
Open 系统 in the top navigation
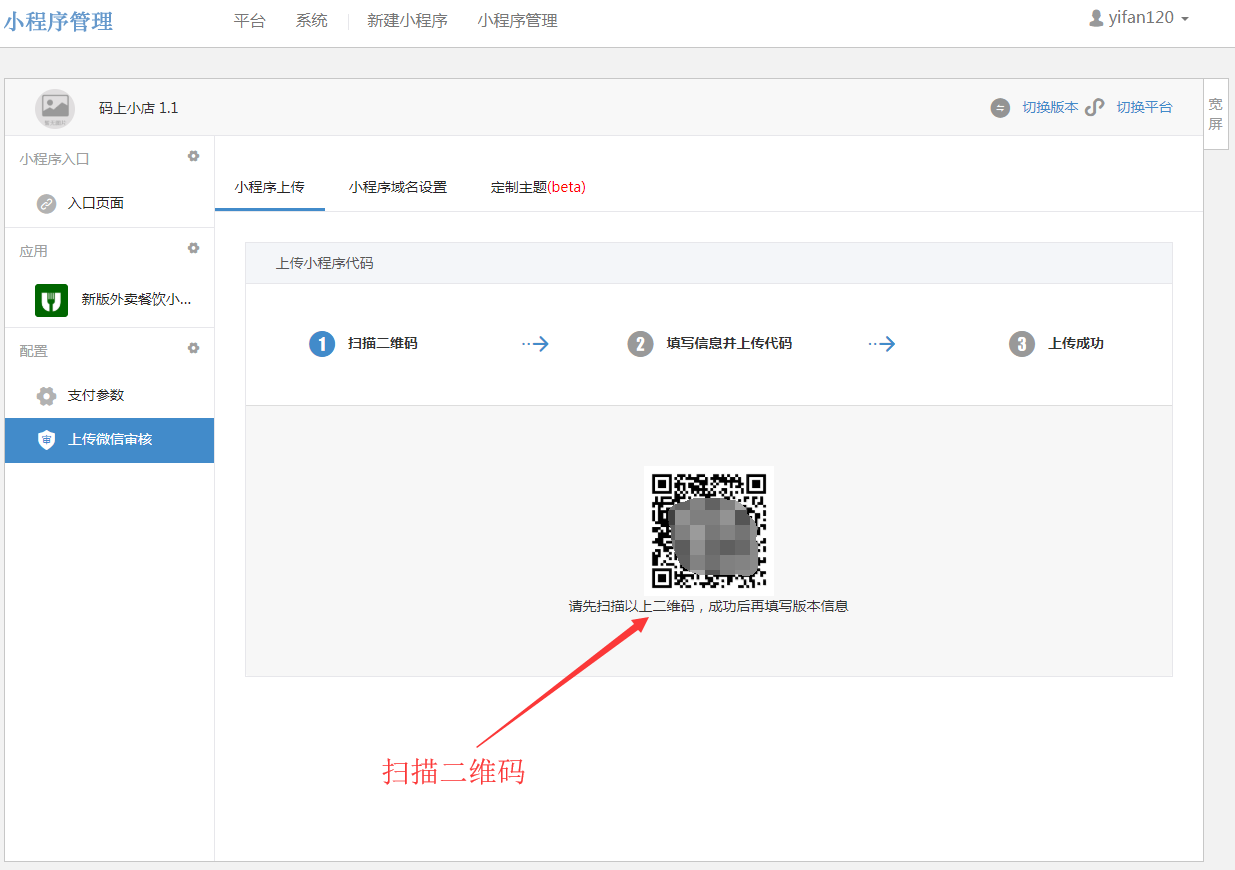point(312,21)
